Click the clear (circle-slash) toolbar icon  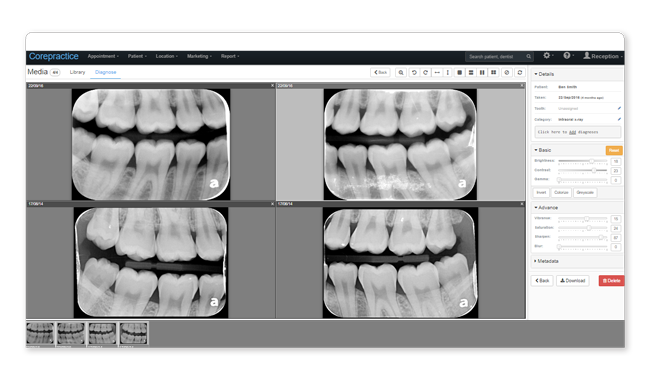click(x=507, y=73)
